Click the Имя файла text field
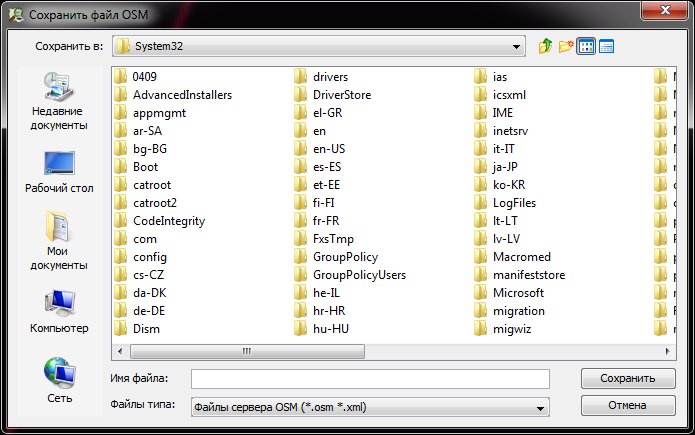Screen dimensions: 695x435 pyautogui.click(x=370, y=379)
